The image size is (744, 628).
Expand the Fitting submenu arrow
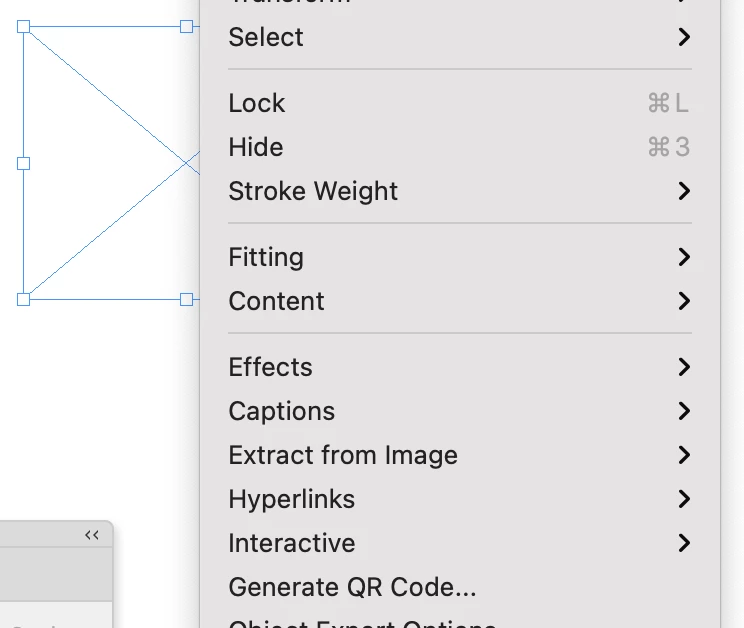coord(684,257)
